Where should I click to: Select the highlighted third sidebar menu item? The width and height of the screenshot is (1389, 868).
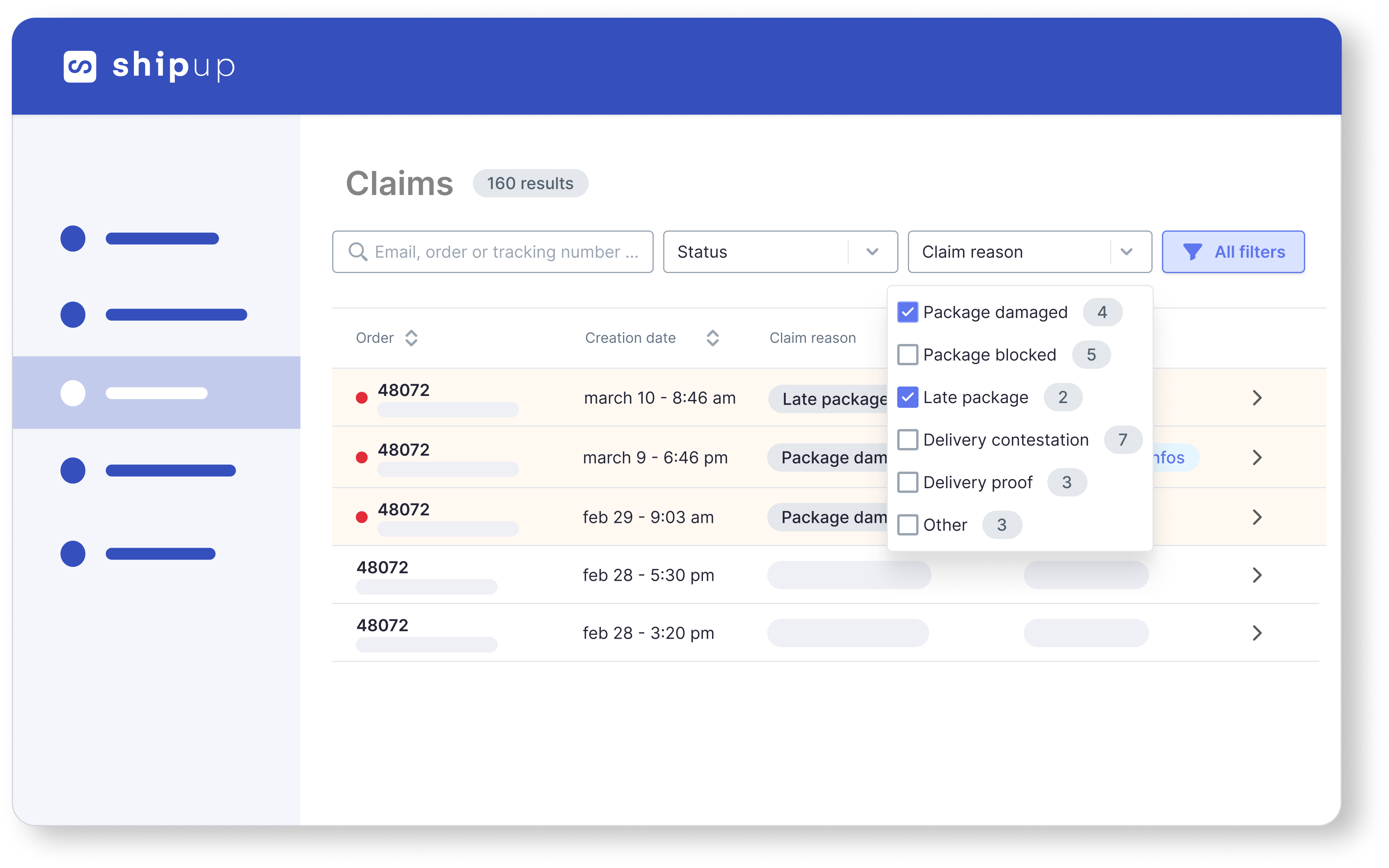coord(156,393)
